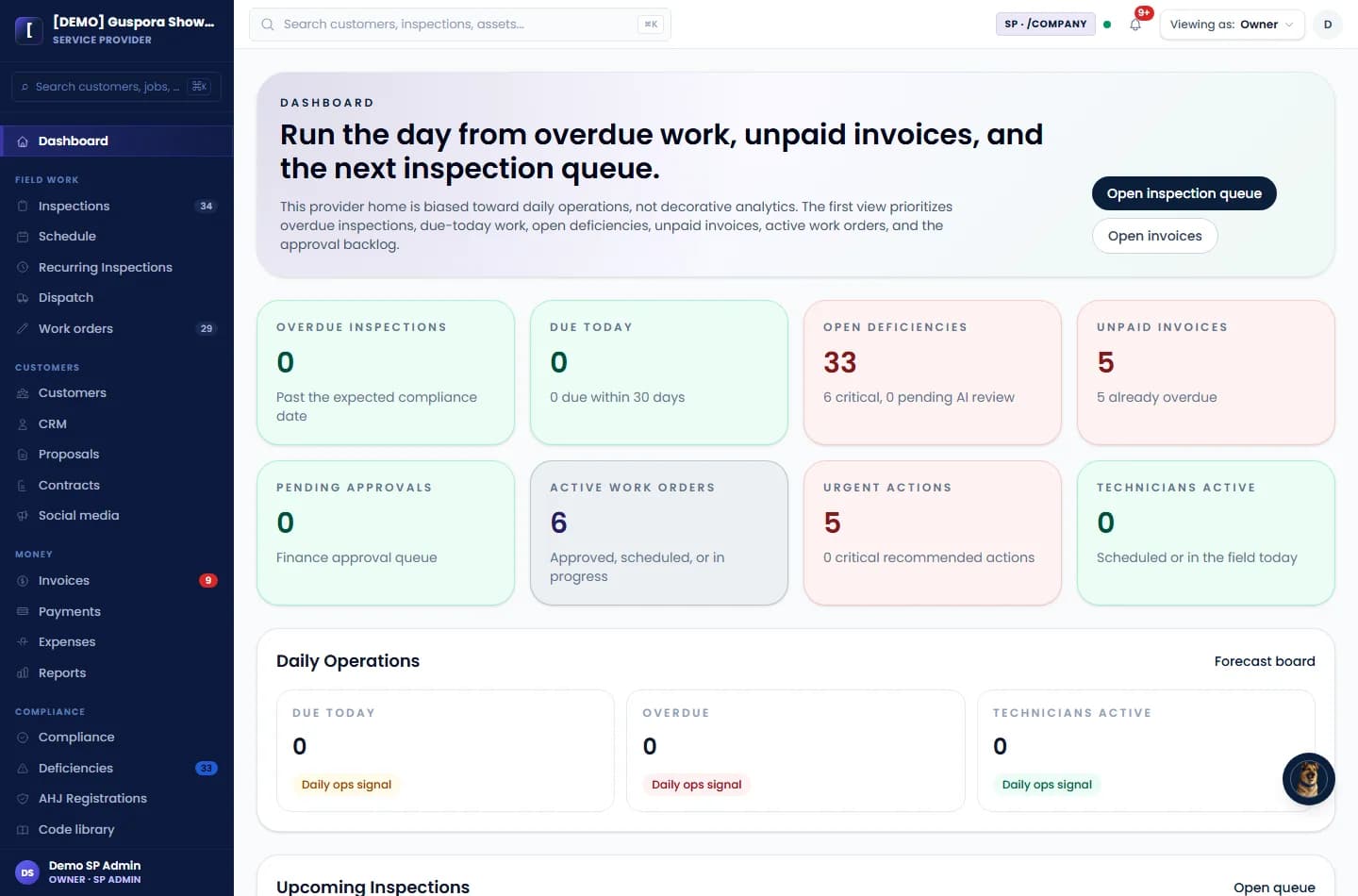
Task: Open the Due Today summary card
Action: [659, 373]
